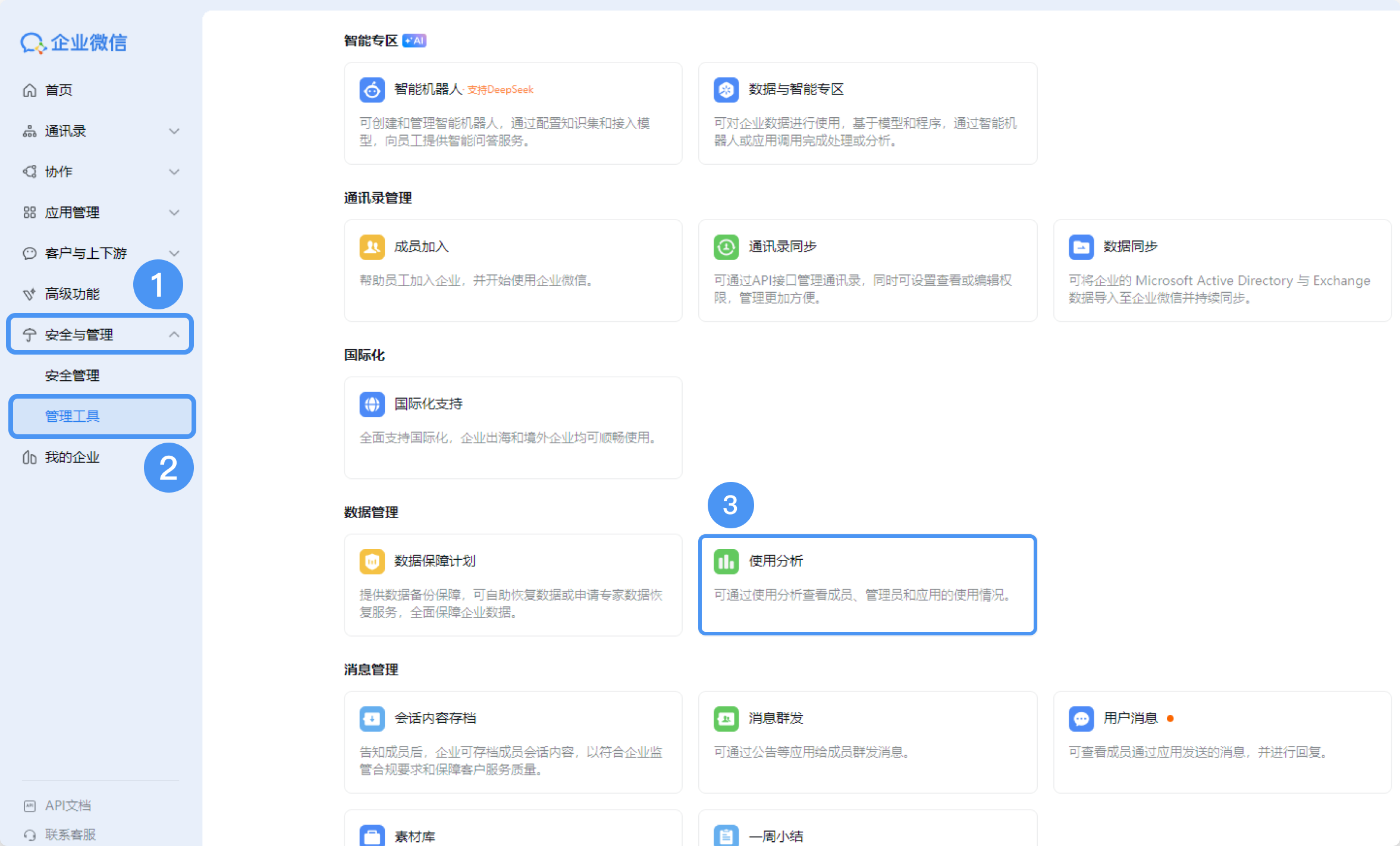
Task: Expand the 通讯录 sidebar chevron
Action: point(174,131)
